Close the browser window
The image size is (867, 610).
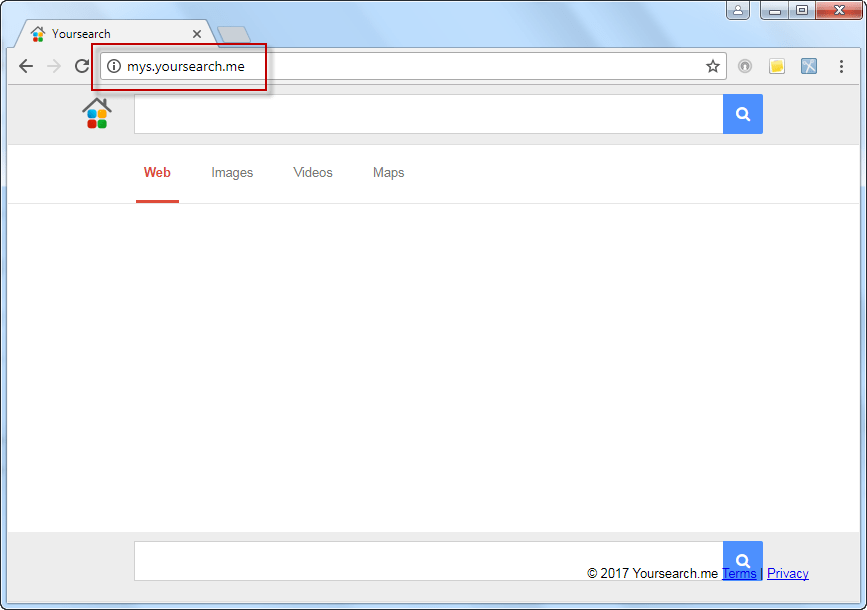pos(839,10)
